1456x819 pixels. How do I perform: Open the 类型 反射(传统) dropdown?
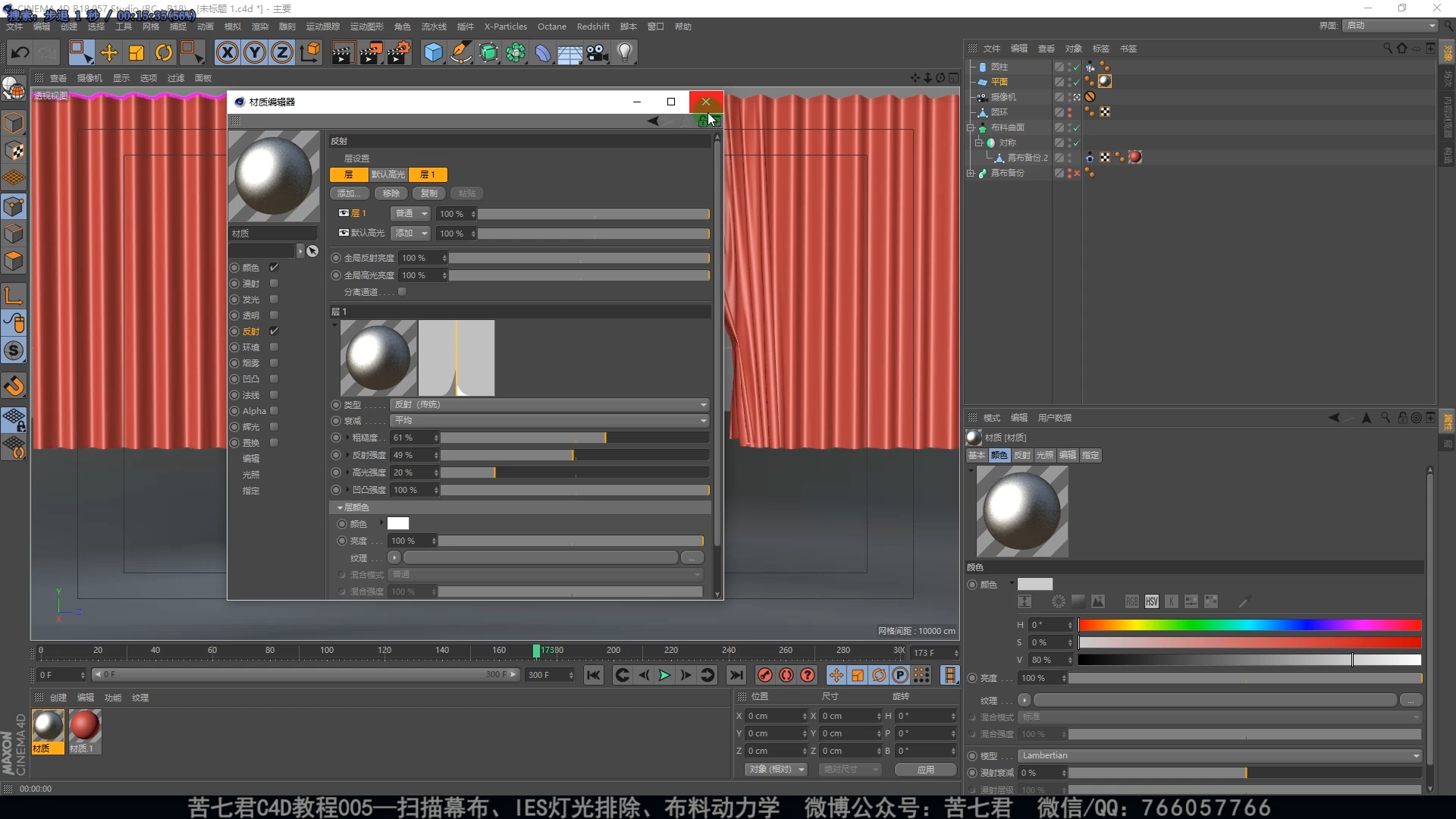(550, 404)
